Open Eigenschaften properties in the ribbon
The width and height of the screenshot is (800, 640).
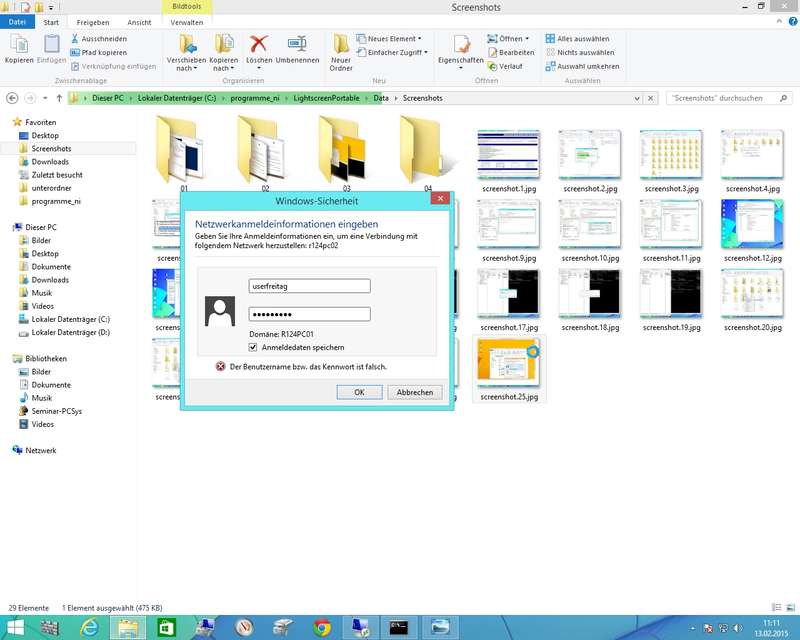[460, 46]
